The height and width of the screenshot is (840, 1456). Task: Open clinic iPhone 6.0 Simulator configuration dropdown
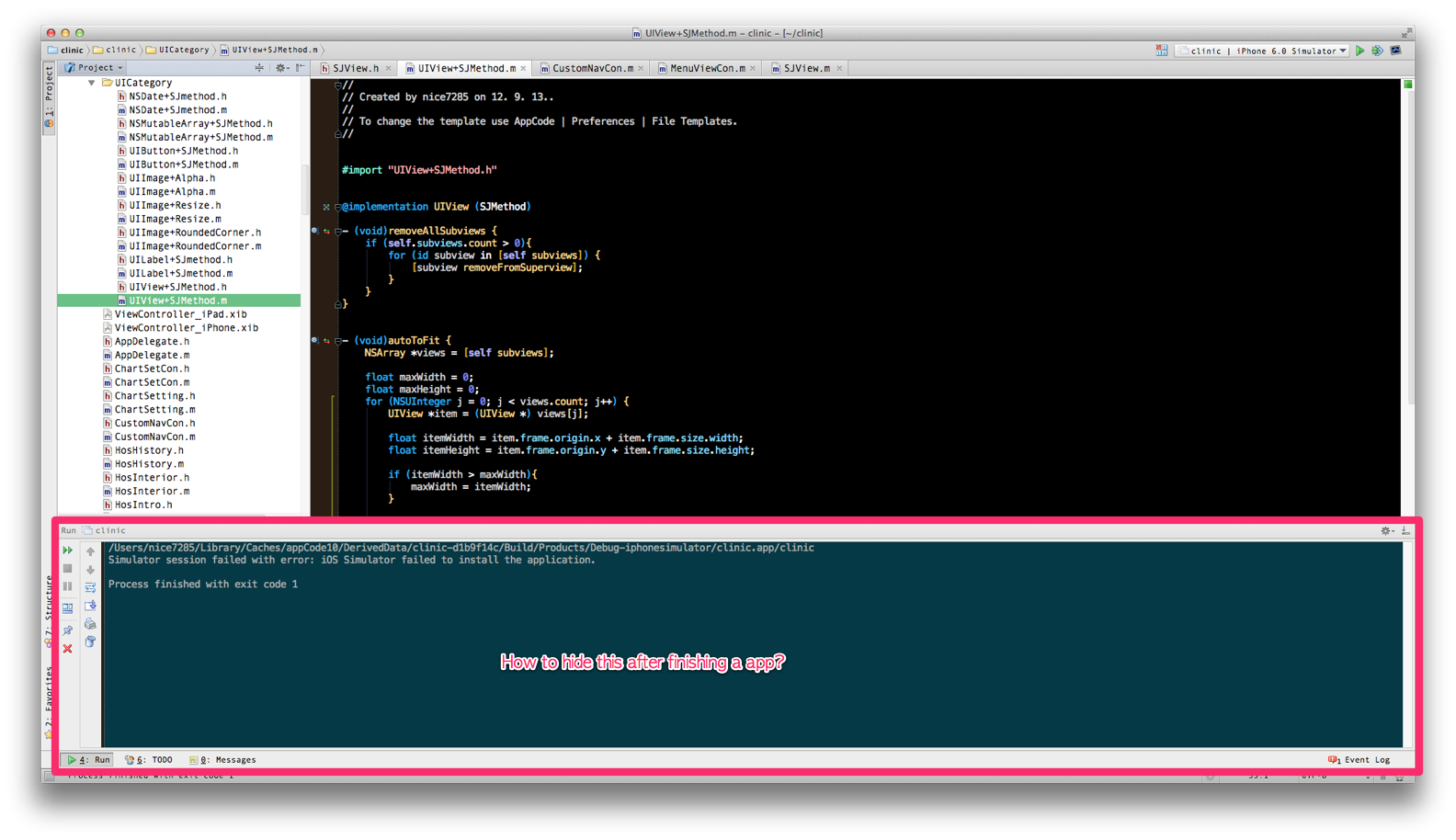point(1264,51)
